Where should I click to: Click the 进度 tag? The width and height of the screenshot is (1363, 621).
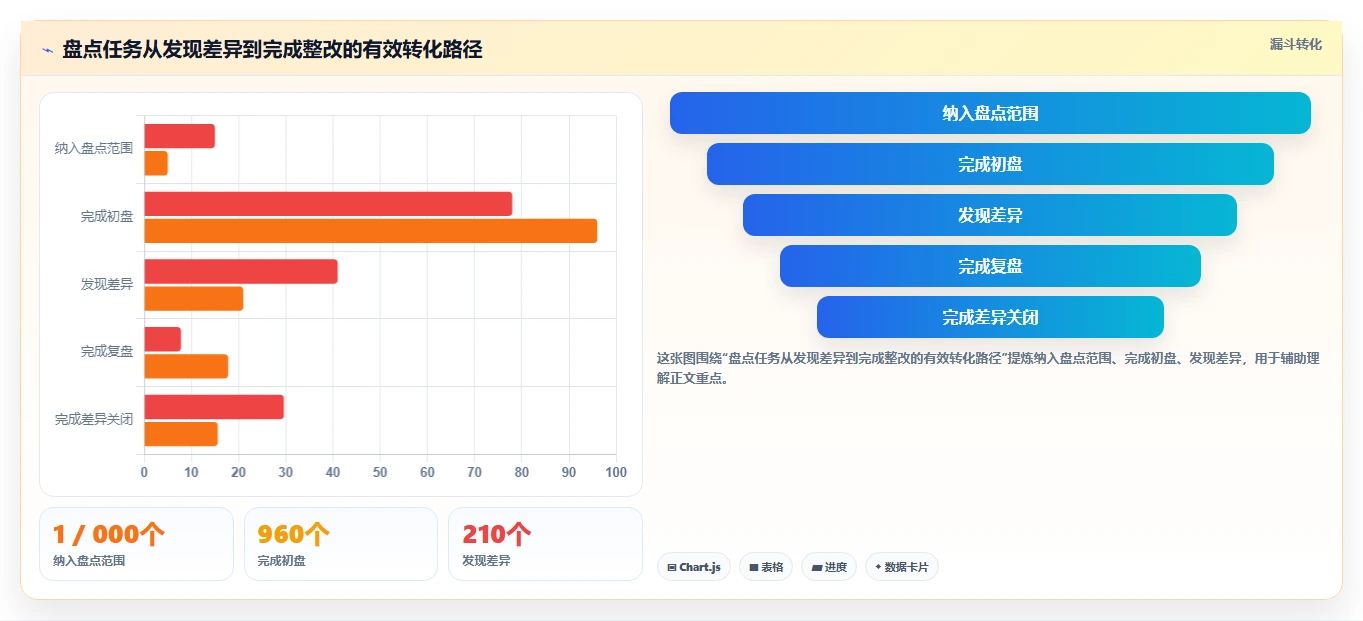pos(829,567)
